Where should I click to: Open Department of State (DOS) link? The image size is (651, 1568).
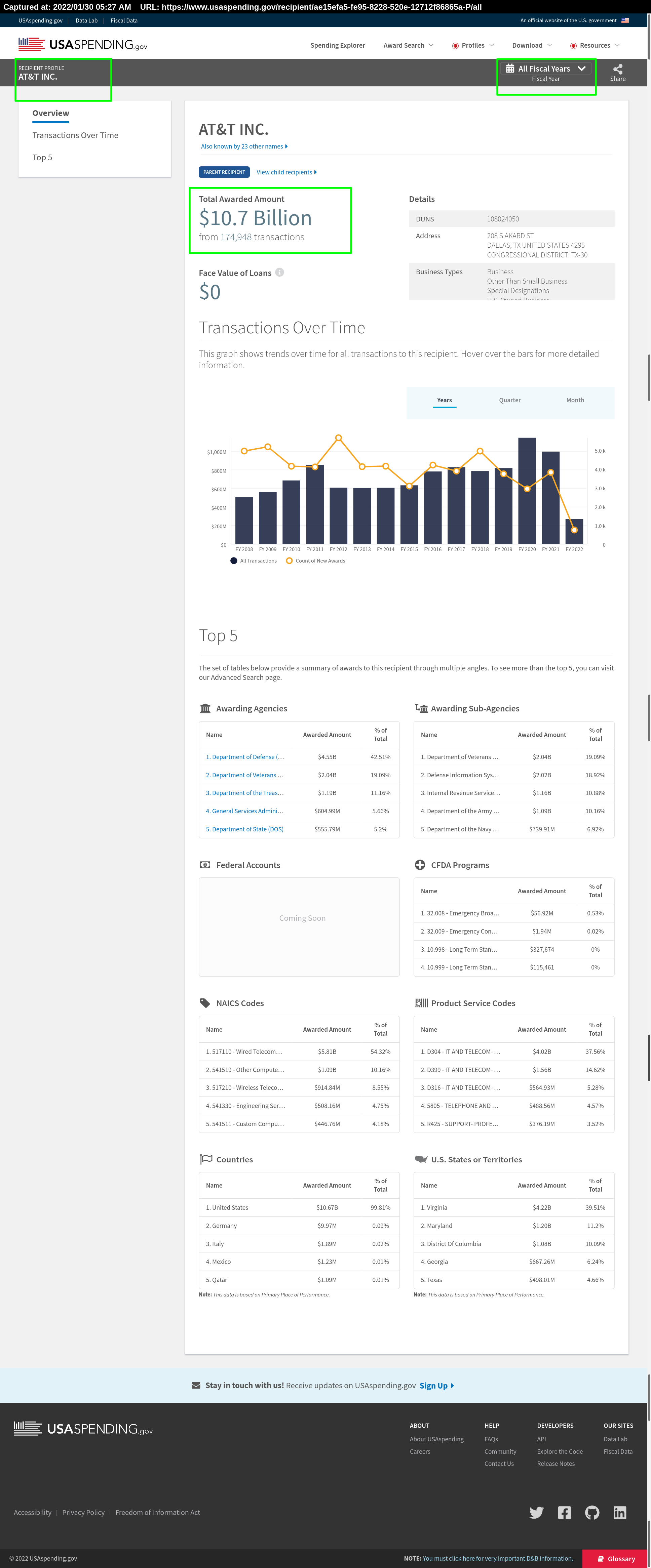(x=245, y=829)
